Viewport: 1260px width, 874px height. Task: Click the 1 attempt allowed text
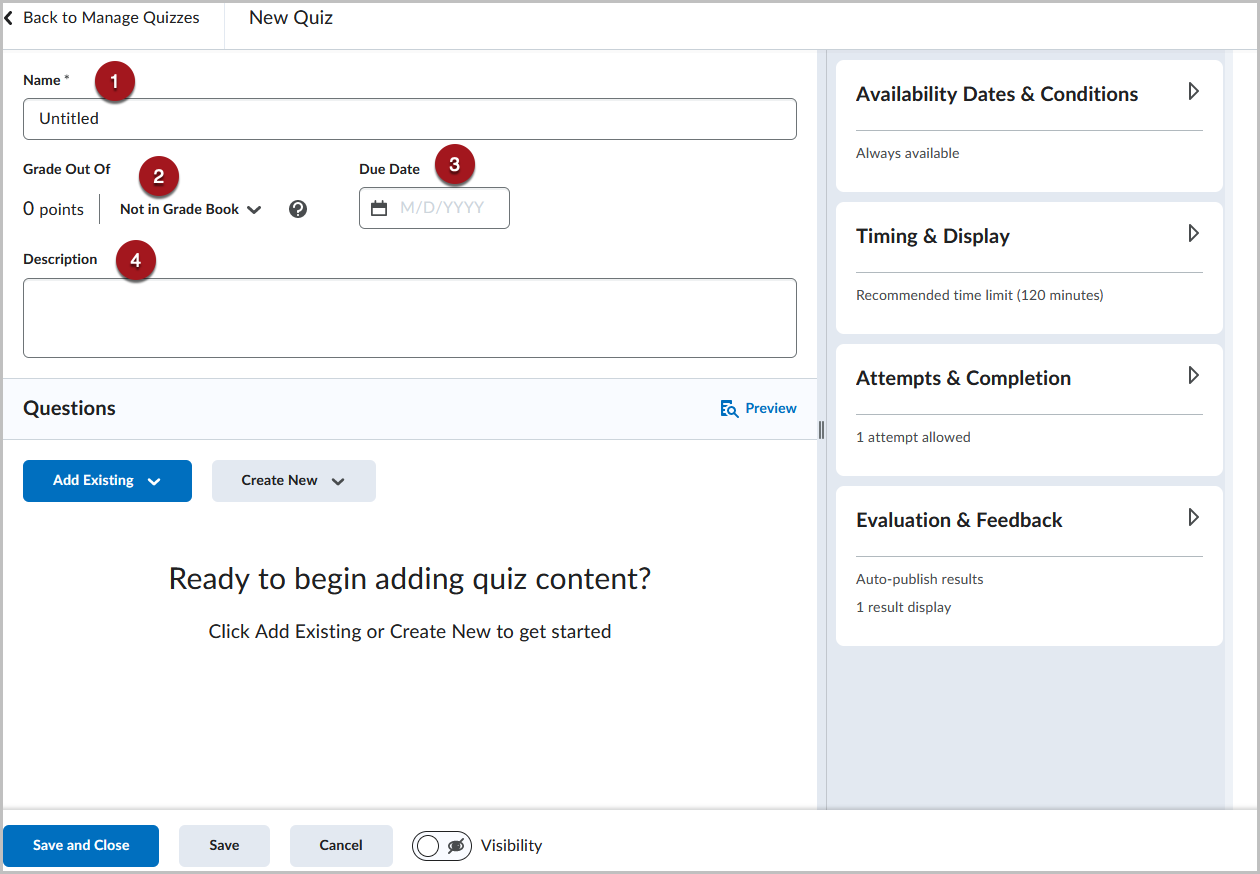pyautogui.click(x=913, y=437)
